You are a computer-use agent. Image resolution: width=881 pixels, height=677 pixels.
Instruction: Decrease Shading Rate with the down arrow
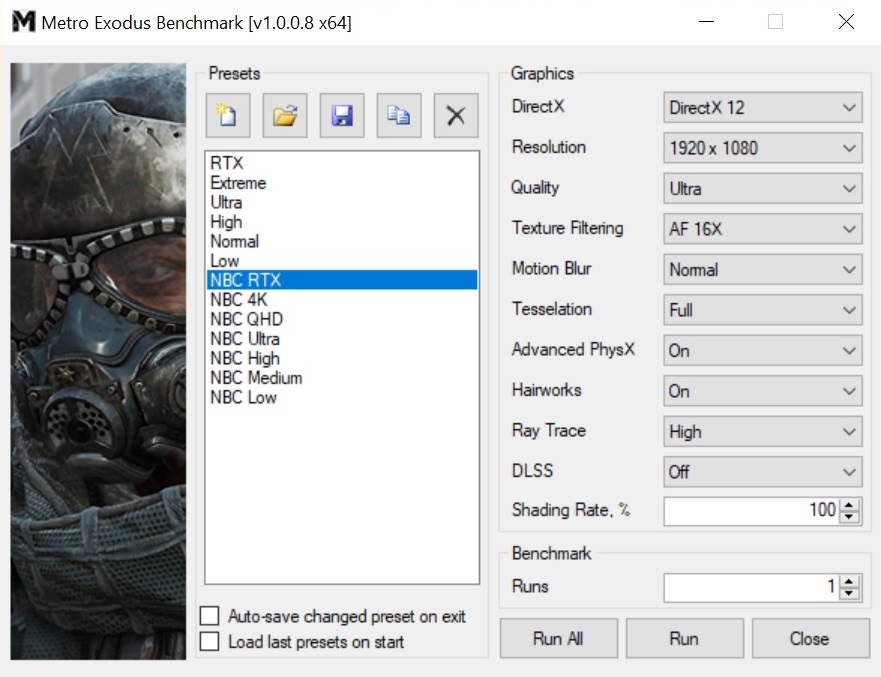tap(849, 516)
